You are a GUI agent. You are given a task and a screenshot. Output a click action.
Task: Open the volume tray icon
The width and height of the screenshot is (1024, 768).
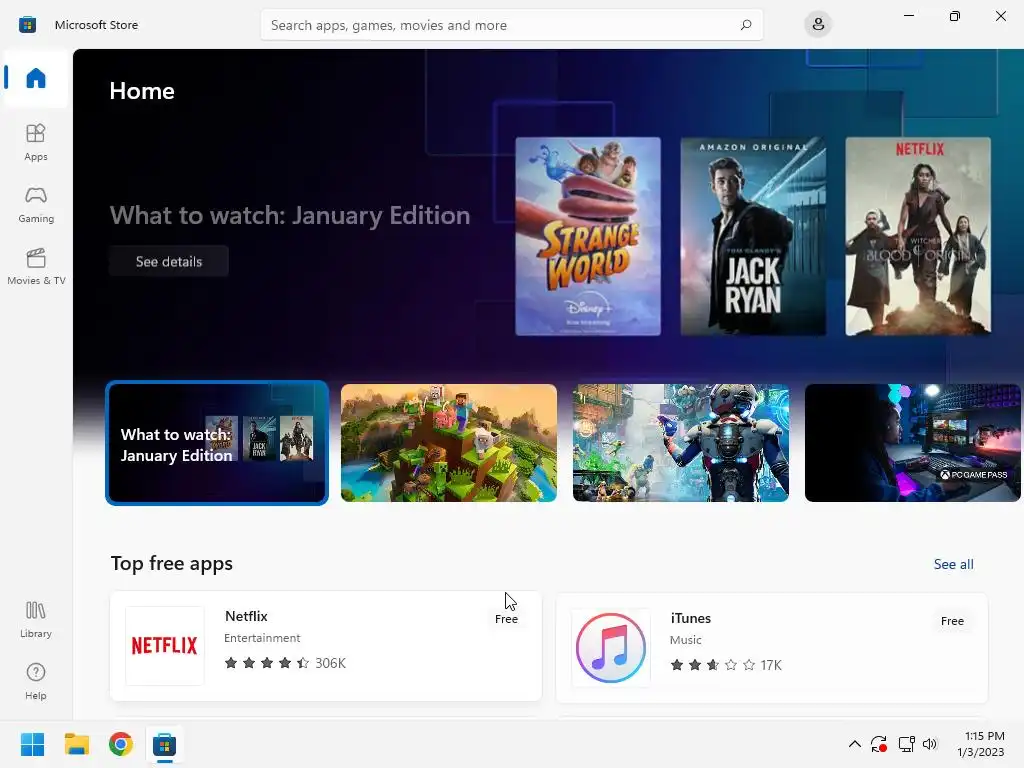click(x=930, y=744)
